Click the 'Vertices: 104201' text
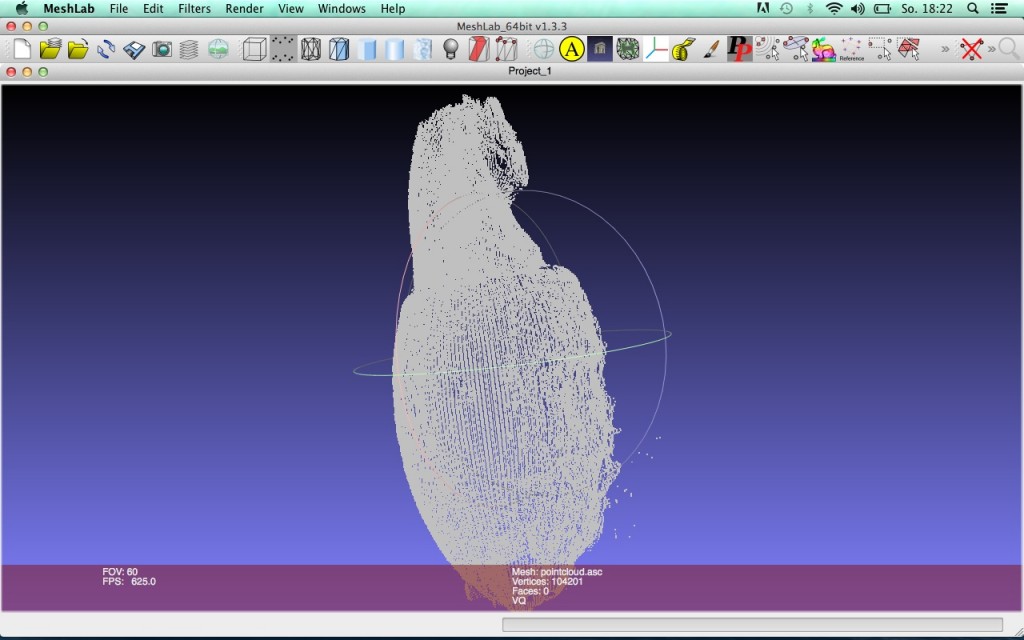The width and height of the screenshot is (1024, 640). pyautogui.click(x=547, y=581)
